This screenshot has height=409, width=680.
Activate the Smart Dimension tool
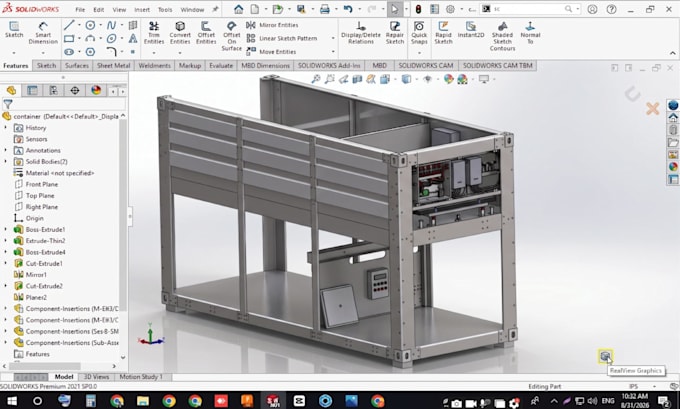[43, 33]
